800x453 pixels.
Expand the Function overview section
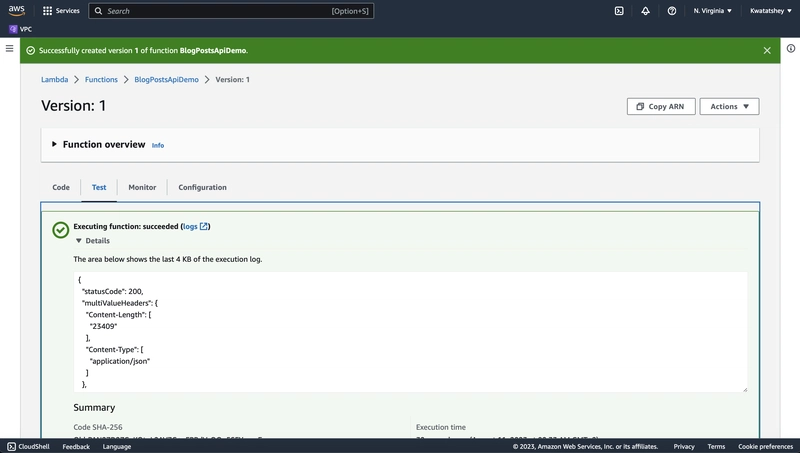click(54, 144)
